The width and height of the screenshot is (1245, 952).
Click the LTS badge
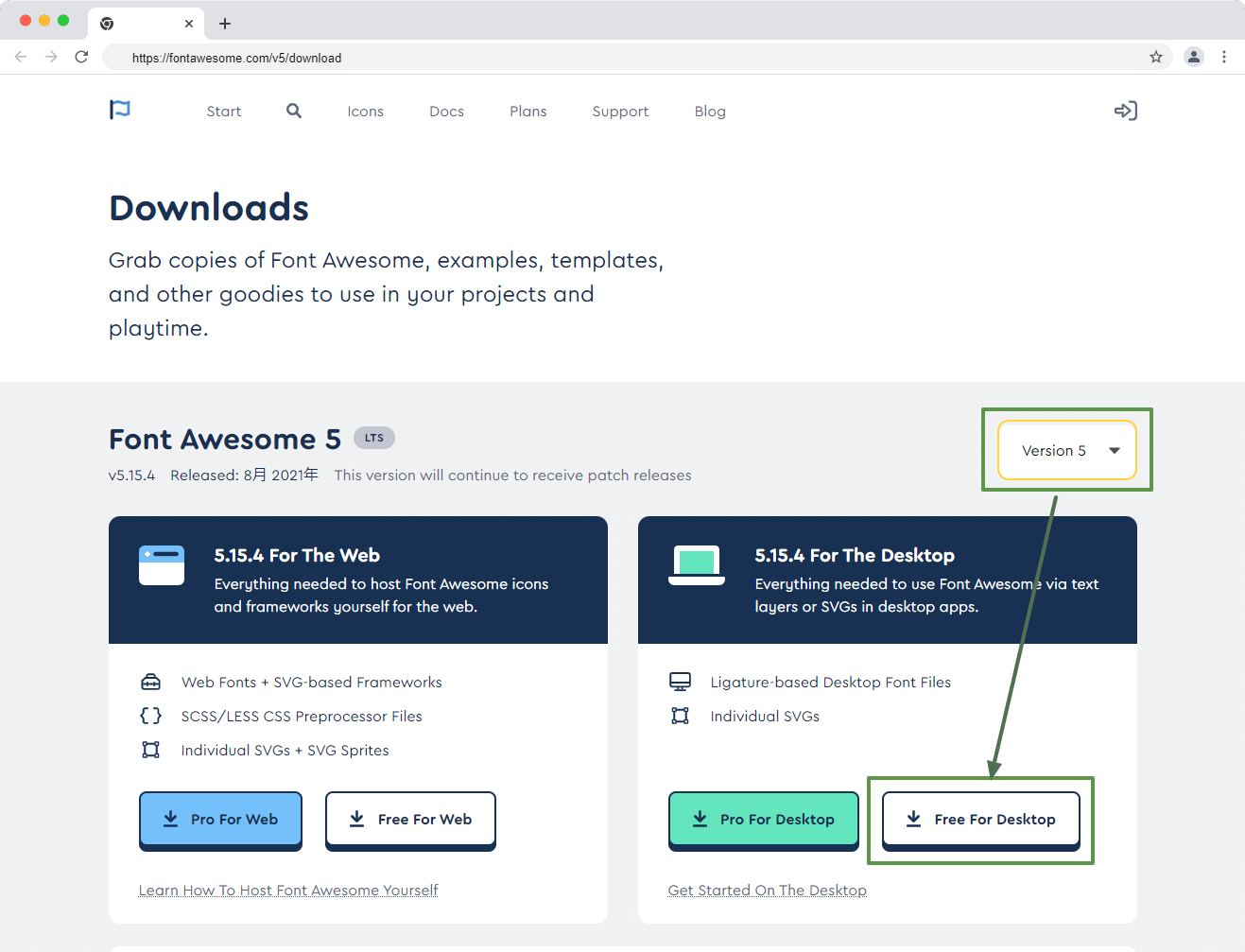click(x=374, y=438)
